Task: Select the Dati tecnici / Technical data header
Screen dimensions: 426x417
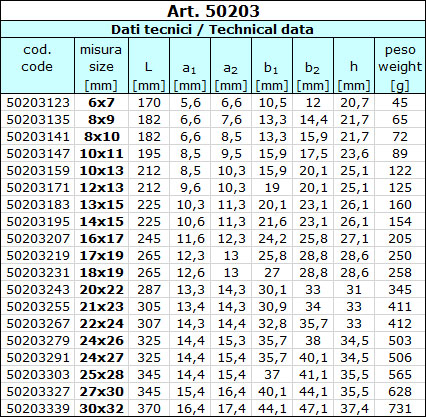Action: pyautogui.click(x=212, y=29)
